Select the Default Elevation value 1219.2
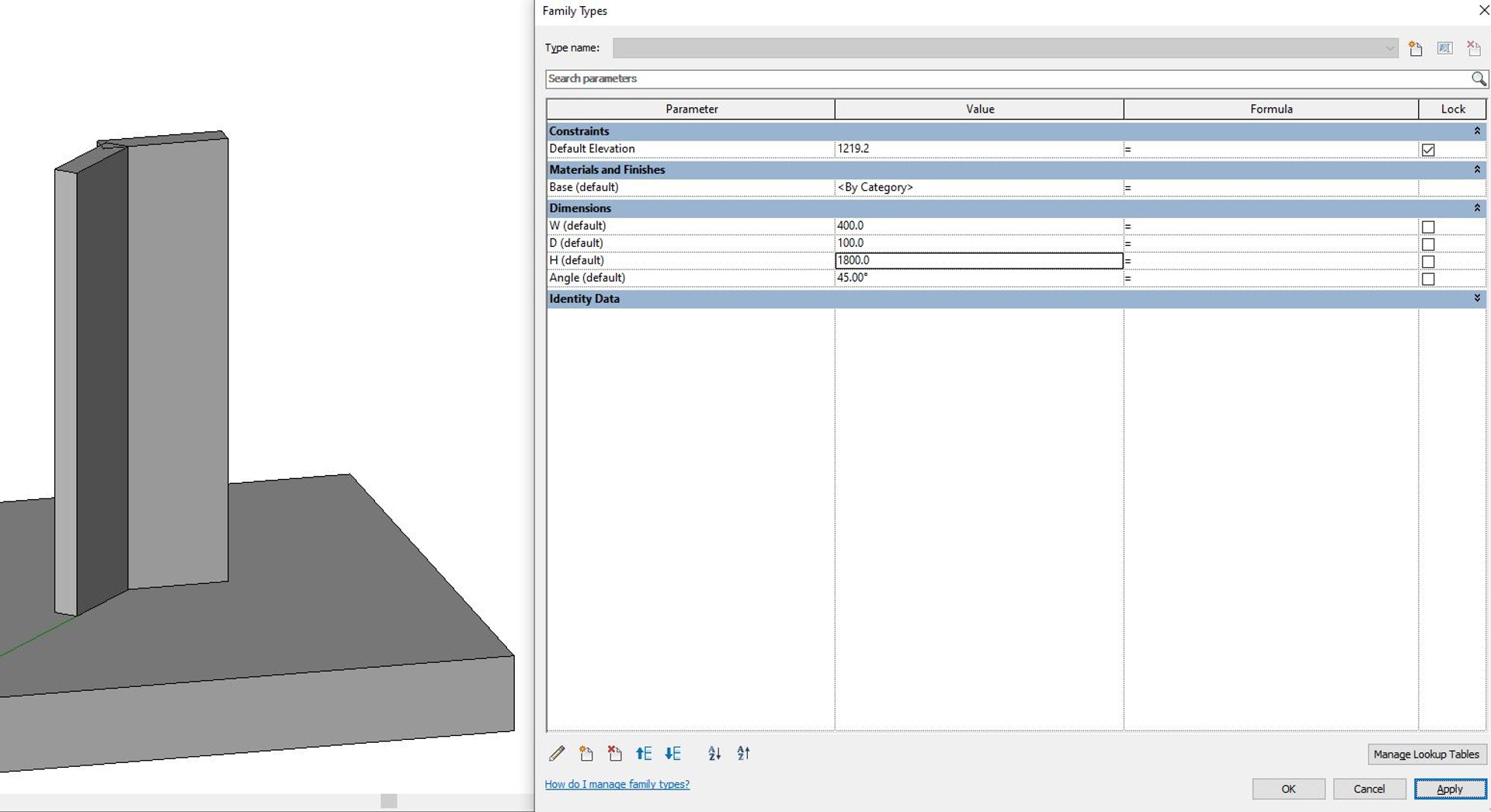Screen dimensions: 1491x812 [979, 149]
